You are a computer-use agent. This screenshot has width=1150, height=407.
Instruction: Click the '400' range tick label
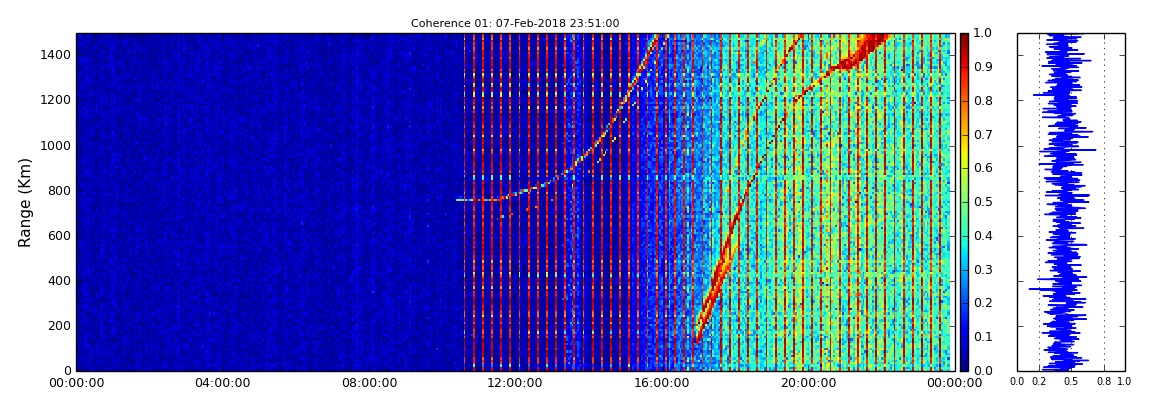[x=59, y=281]
